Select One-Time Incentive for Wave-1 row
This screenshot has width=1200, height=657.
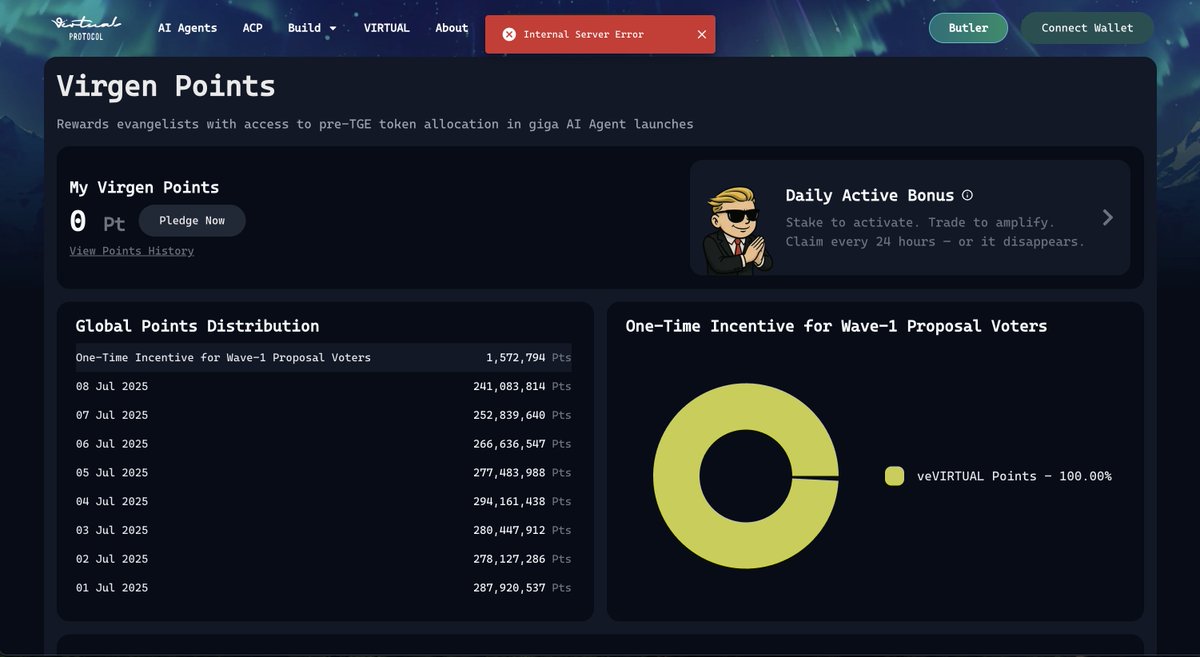[323, 357]
